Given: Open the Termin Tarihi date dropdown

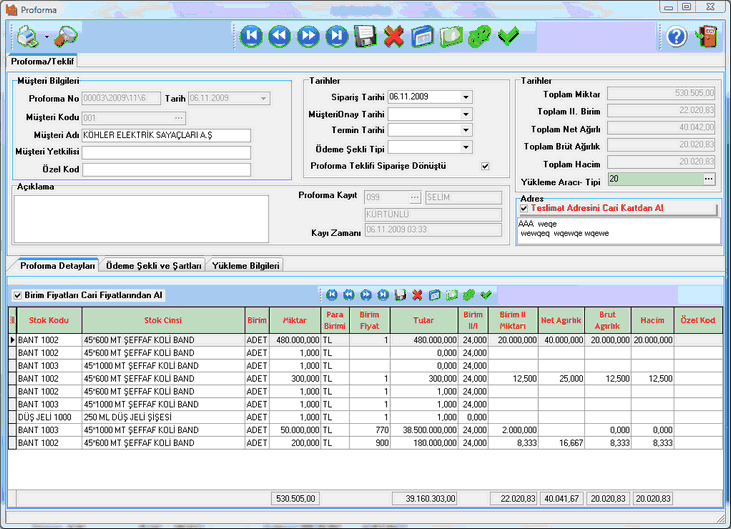Looking at the screenshot, I should pyautogui.click(x=466, y=130).
